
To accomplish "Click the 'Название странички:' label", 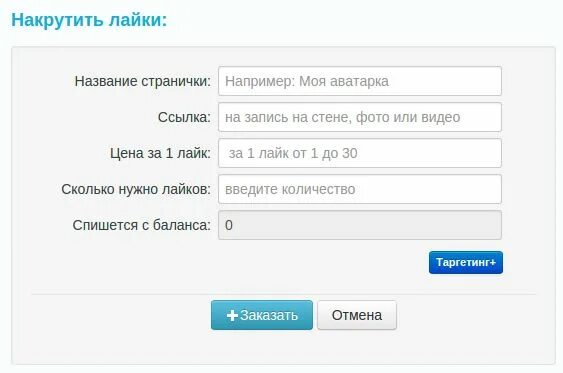I will click(143, 81).
